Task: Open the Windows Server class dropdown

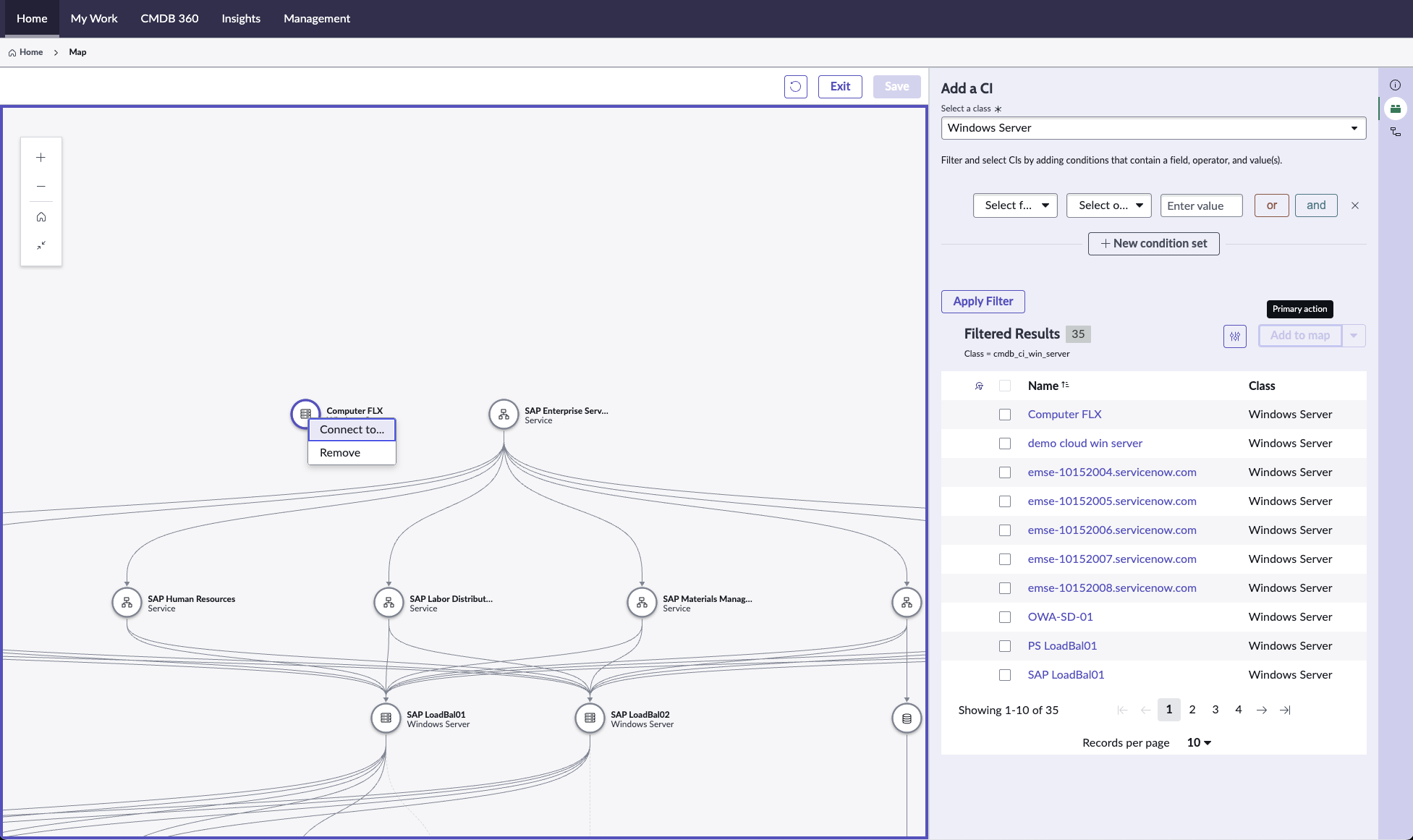Action: point(1153,128)
